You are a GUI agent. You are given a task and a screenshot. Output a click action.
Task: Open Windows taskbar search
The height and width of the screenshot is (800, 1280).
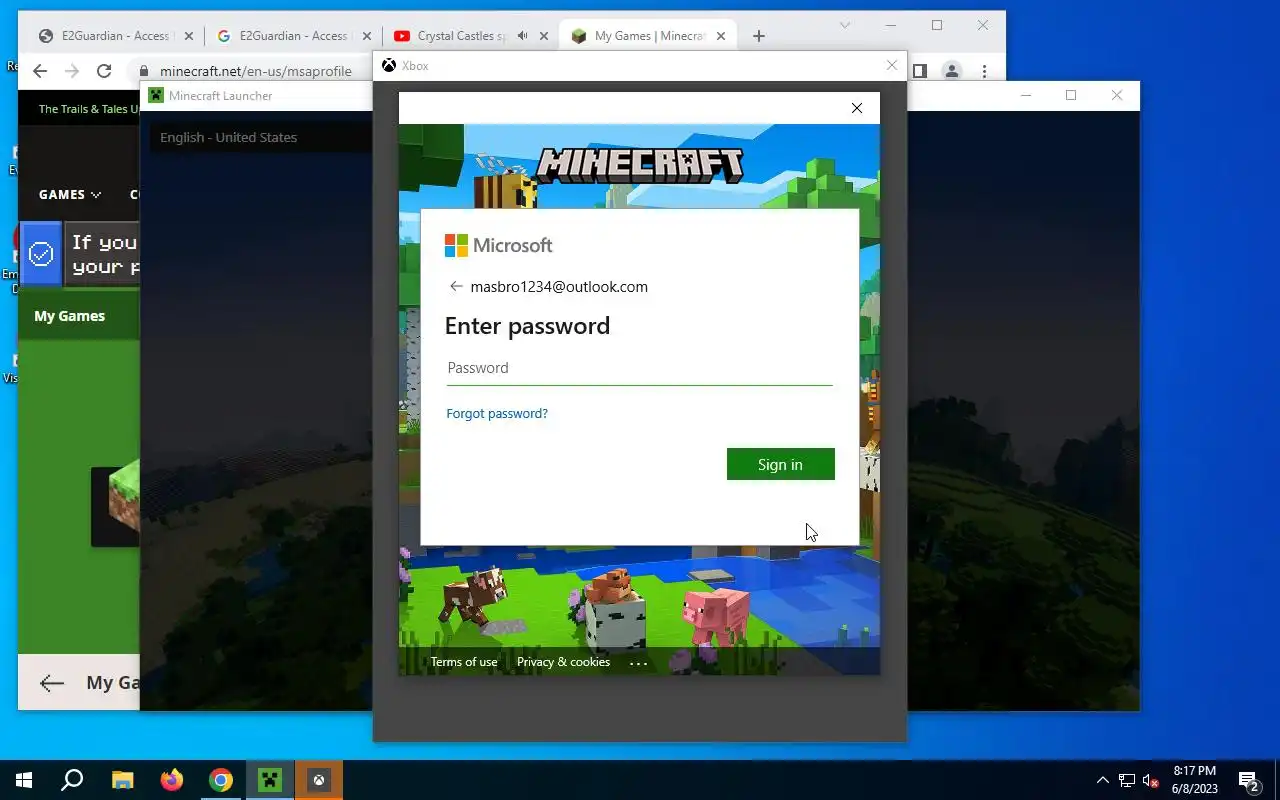coord(72,780)
